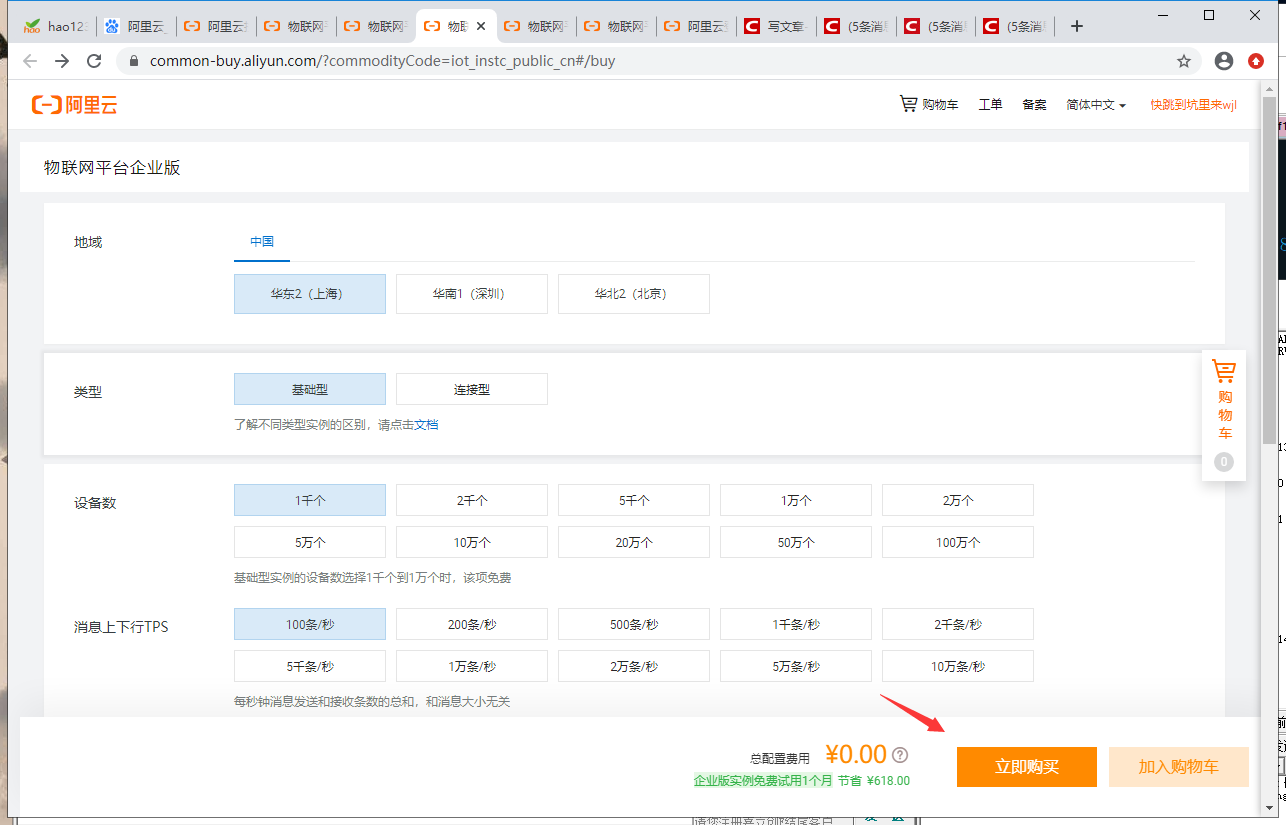The width and height of the screenshot is (1286, 825).
Task: Set message TPS to 500条/秒
Action: pos(634,624)
